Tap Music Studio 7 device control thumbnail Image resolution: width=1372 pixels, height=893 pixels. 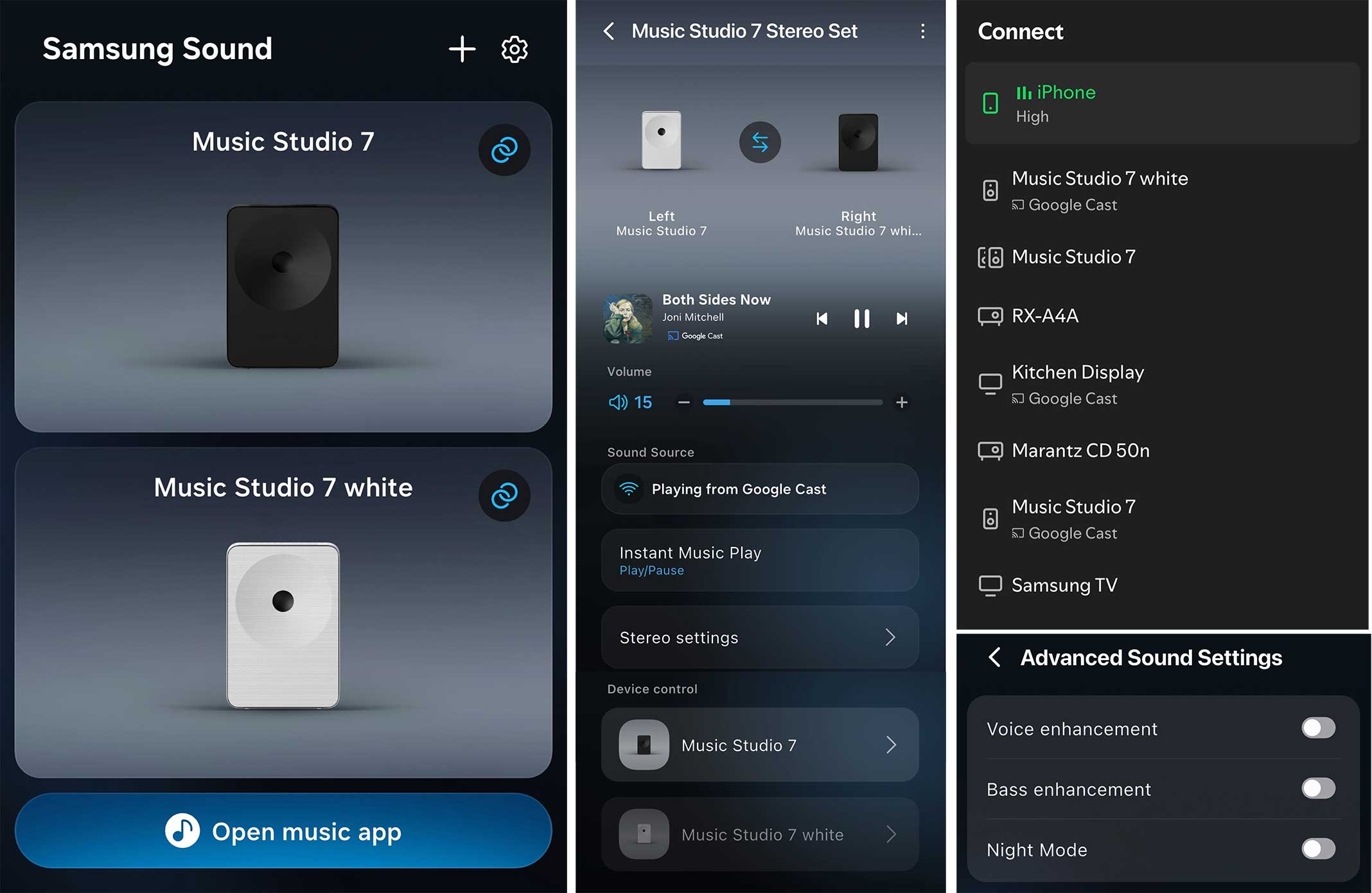coord(644,745)
